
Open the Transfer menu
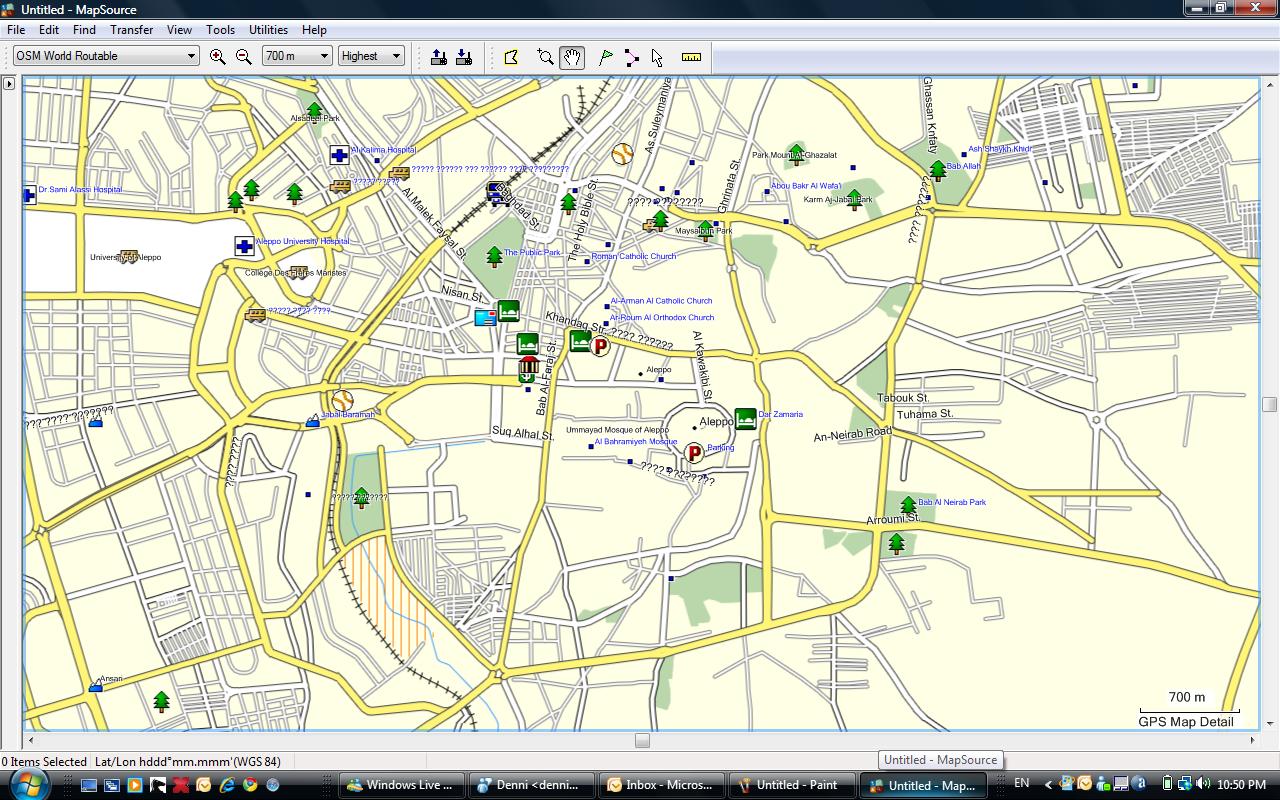click(132, 30)
